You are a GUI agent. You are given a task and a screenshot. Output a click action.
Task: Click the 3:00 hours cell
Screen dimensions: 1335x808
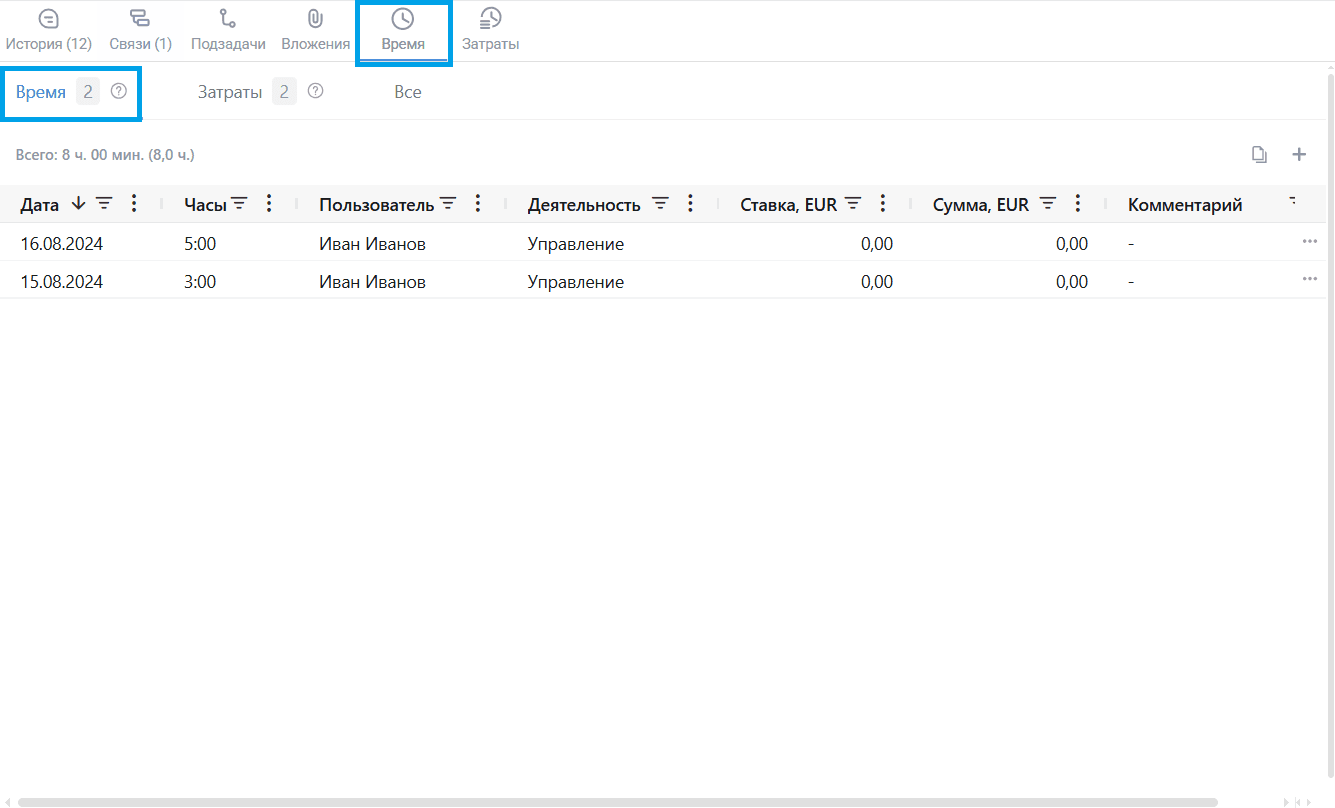pos(200,282)
